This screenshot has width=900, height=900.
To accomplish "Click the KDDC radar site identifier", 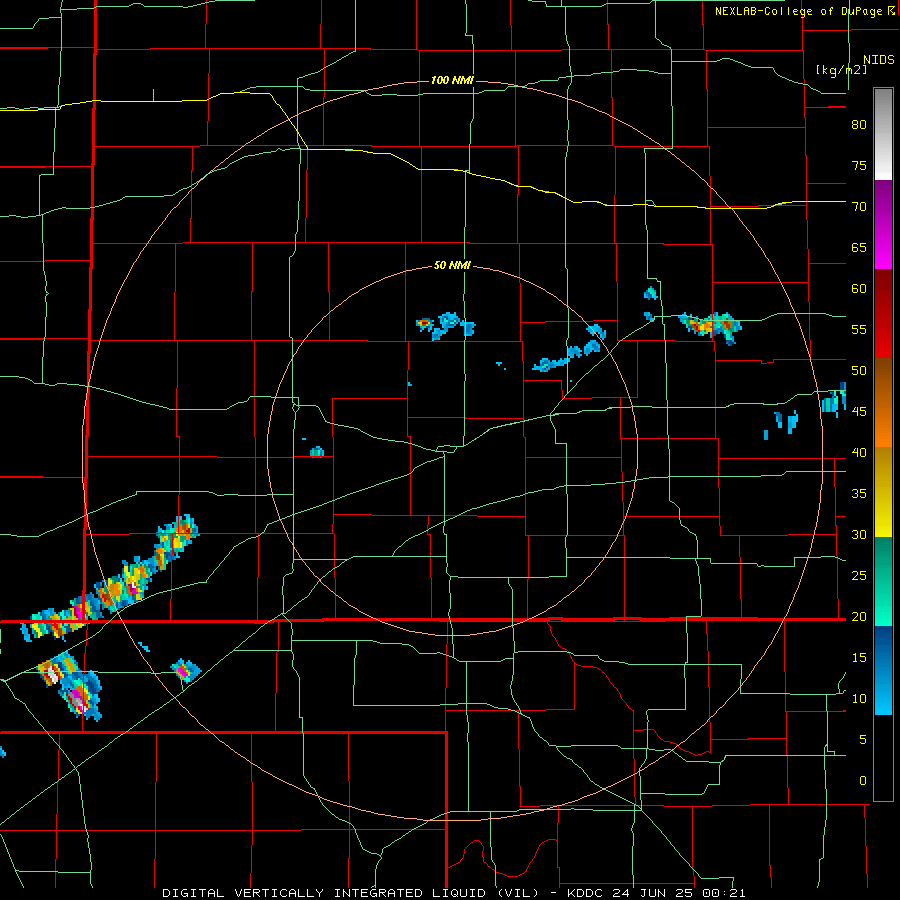I will click(586, 893).
